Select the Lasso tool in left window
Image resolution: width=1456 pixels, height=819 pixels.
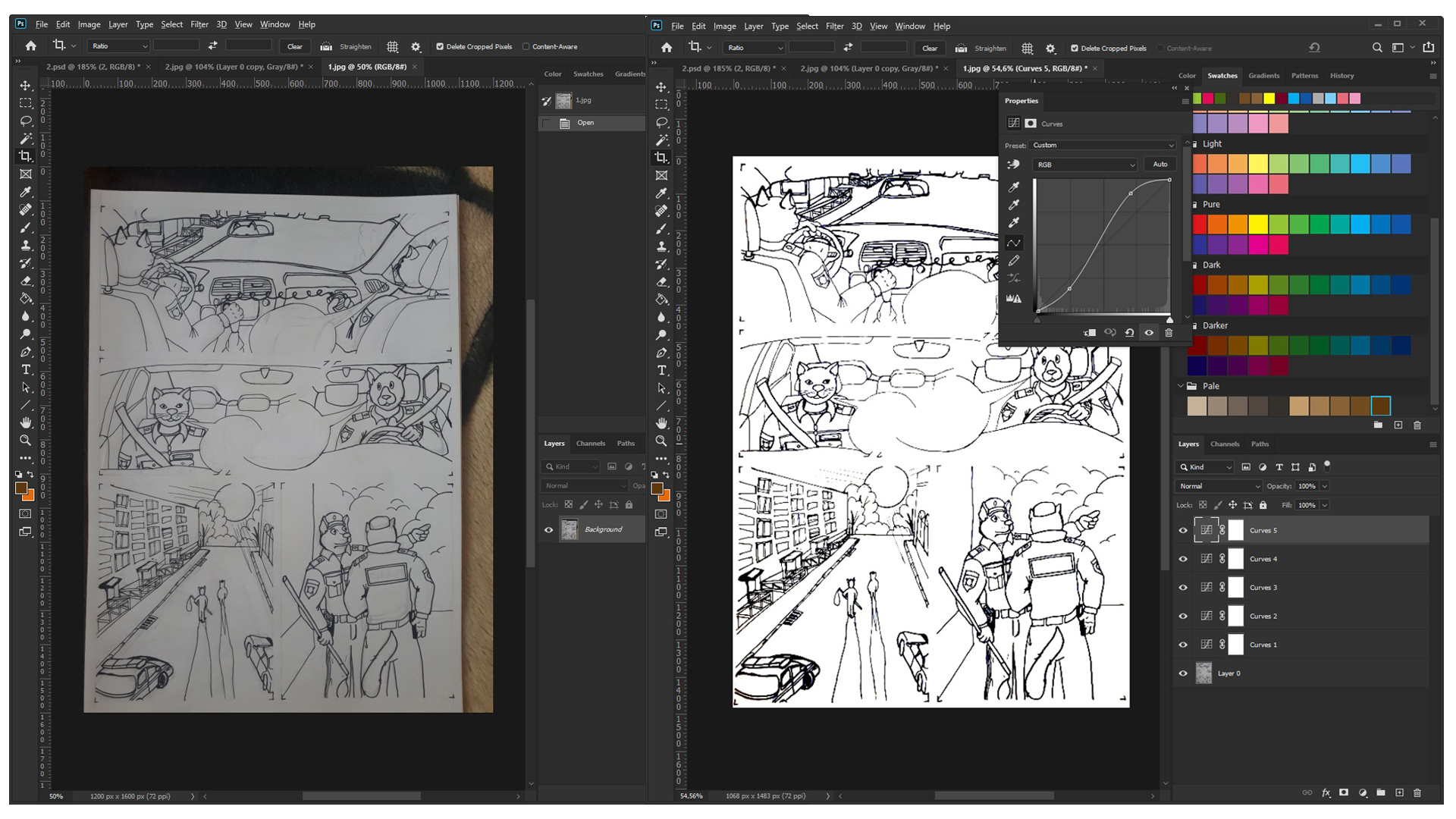tap(25, 121)
